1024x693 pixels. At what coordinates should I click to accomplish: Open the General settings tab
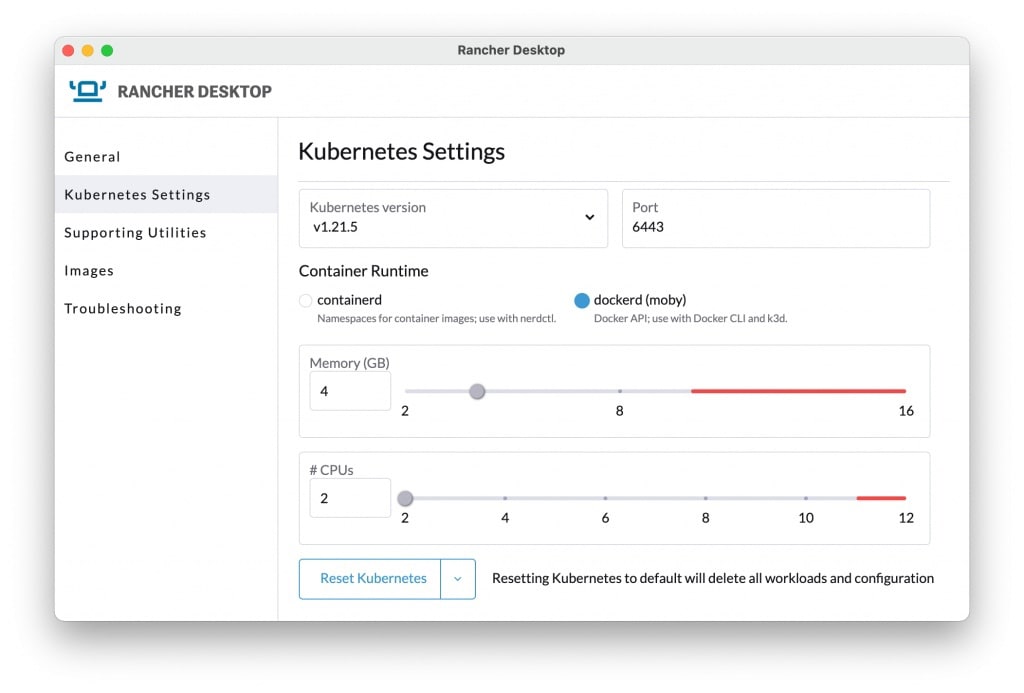point(92,157)
